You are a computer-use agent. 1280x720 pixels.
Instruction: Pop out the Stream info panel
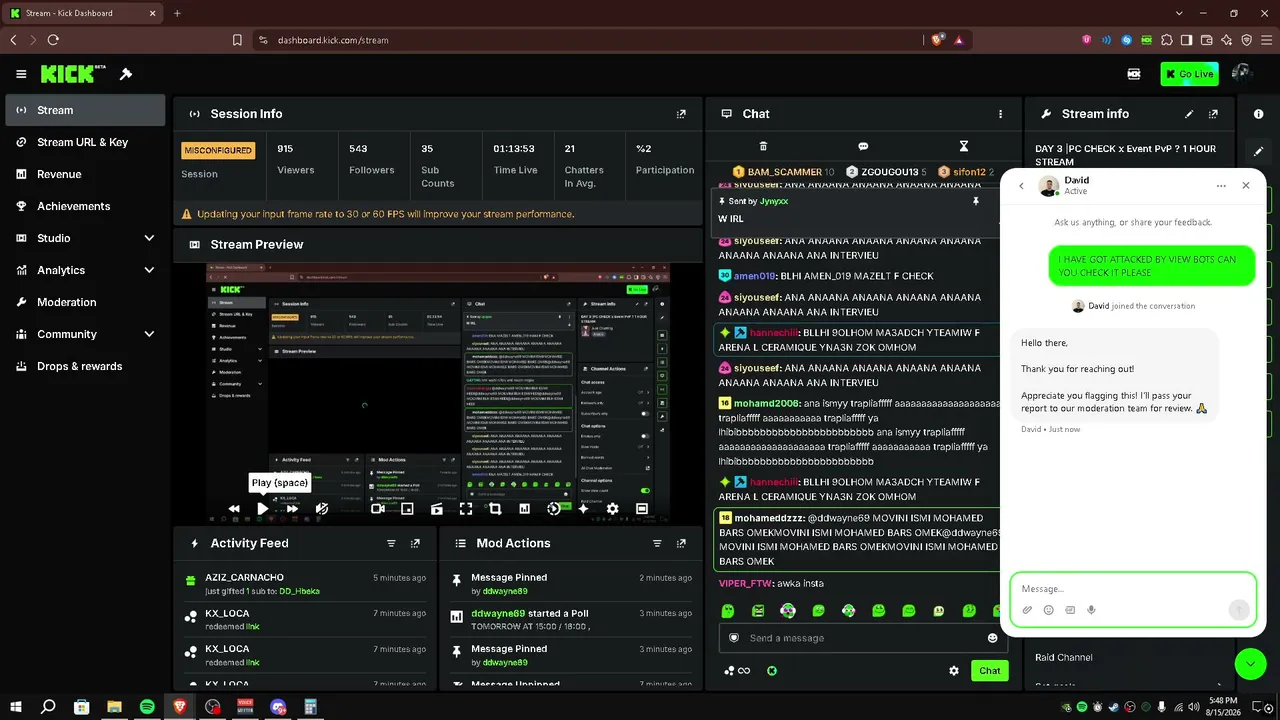tap(1213, 114)
